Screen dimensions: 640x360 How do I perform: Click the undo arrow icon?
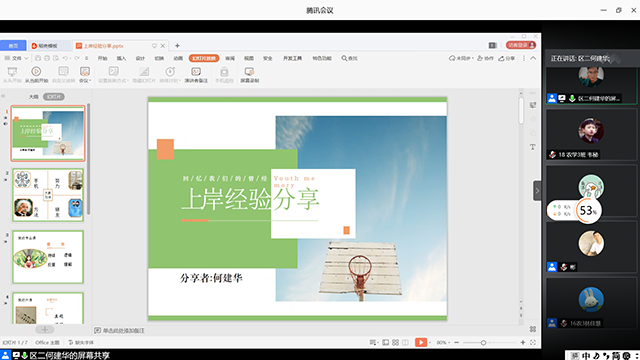(65, 58)
